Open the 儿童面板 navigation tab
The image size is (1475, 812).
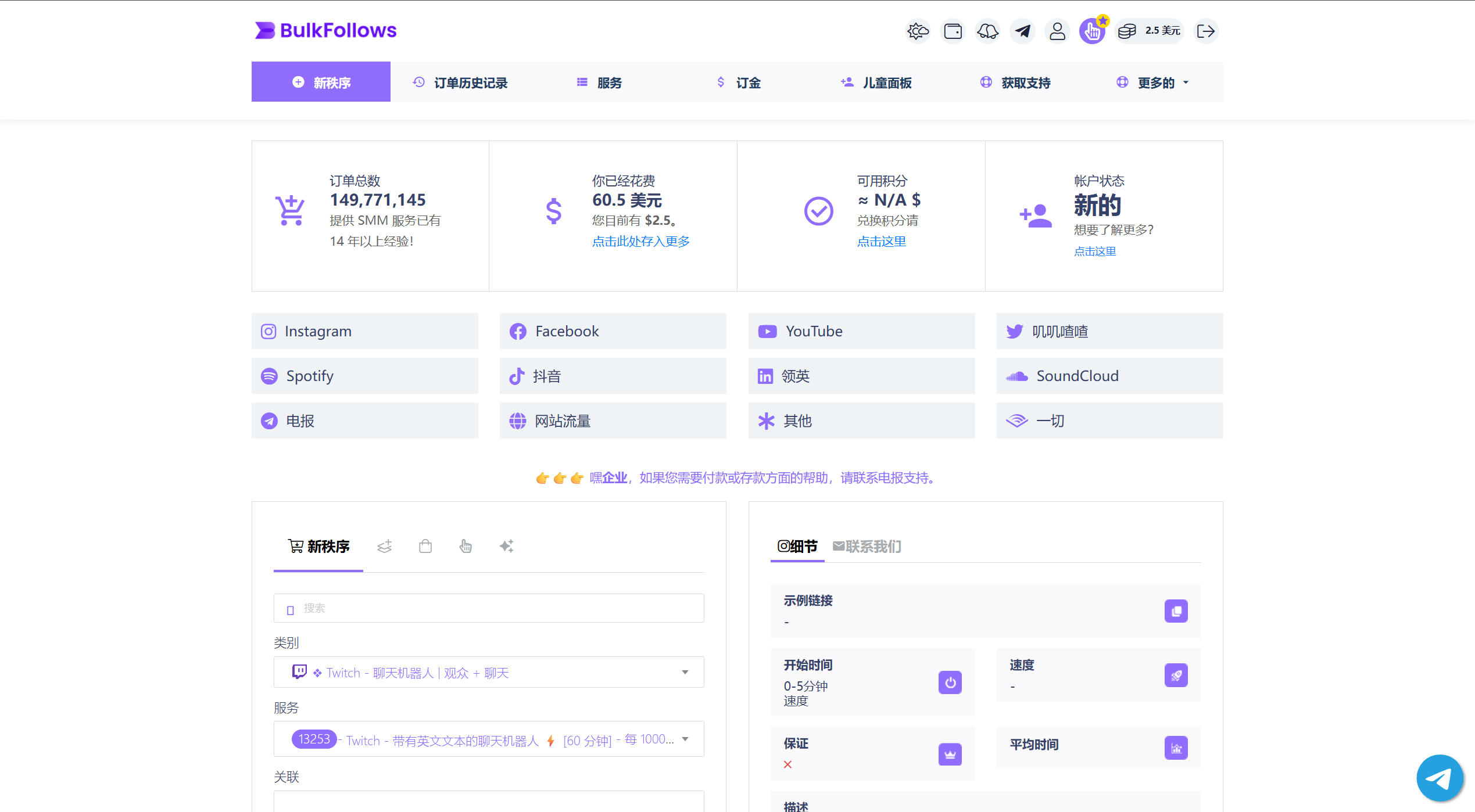point(876,82)
